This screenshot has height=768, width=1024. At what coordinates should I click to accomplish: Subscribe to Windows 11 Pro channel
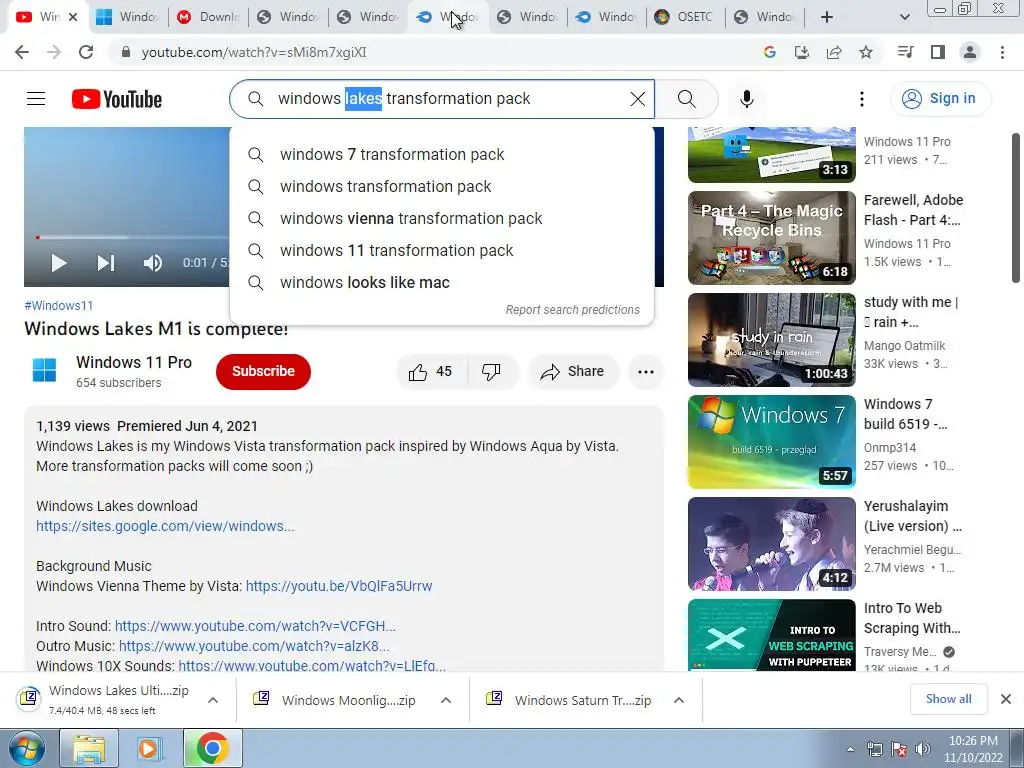[263, 372]
